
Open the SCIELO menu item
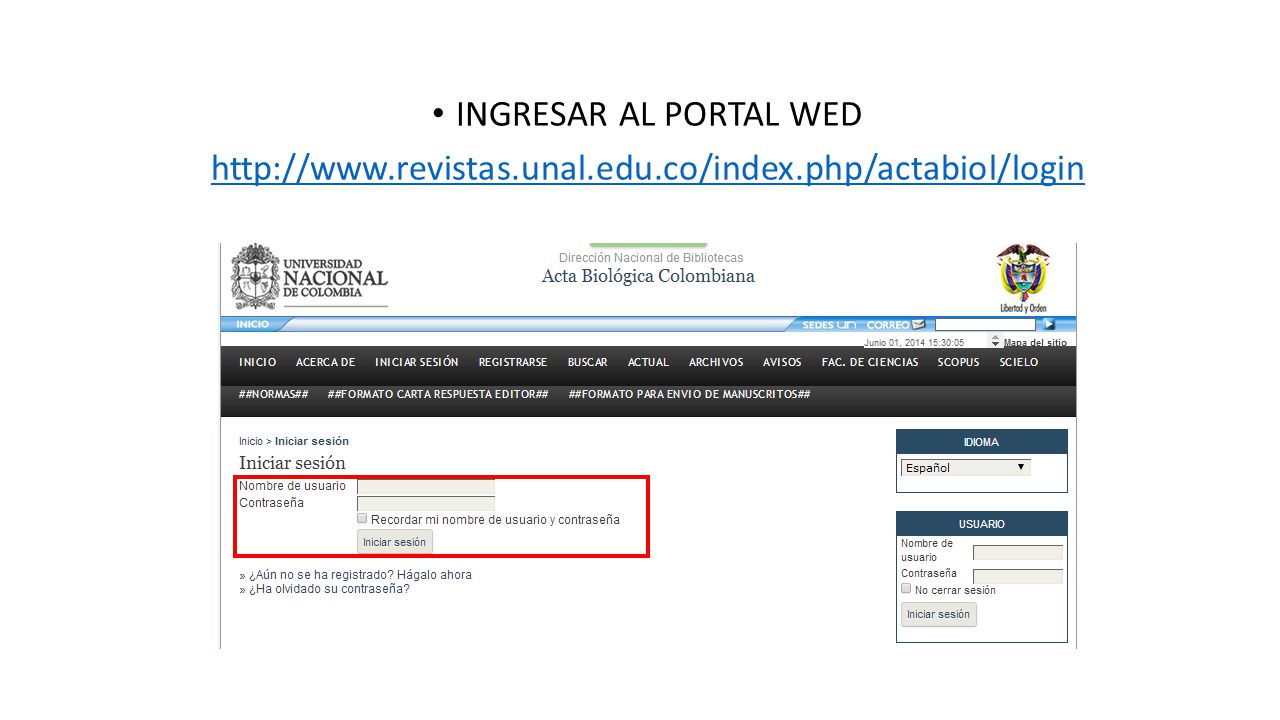(1019, 362)
